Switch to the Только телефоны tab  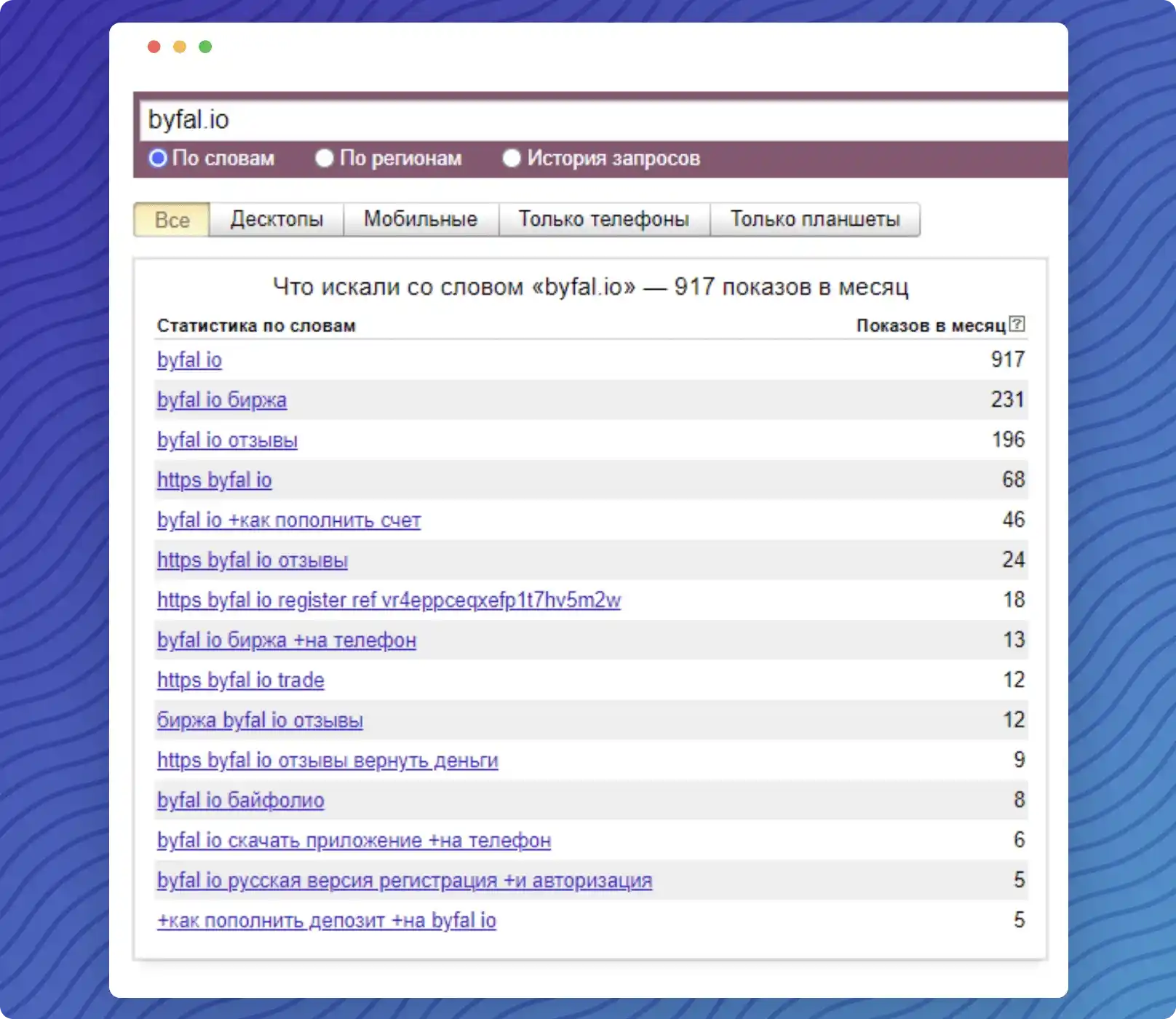pyautogui.click(x=604, y=219)
